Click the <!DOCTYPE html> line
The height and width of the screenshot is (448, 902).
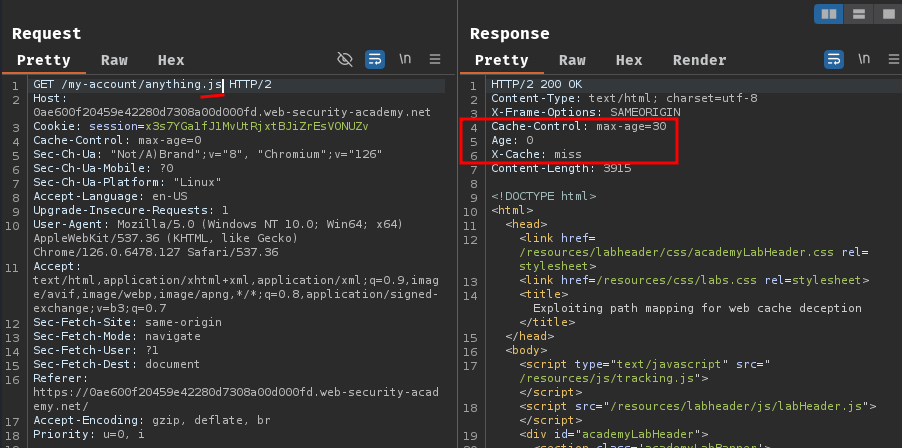click(544, 197)
